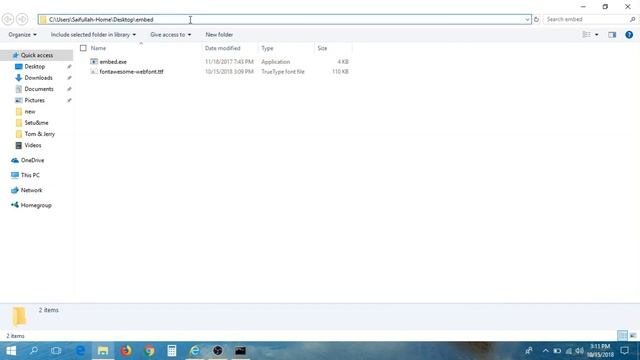Screen dimensions: 640x360
Task: Open volume control in system tray
Action: (x=580, y=351)
